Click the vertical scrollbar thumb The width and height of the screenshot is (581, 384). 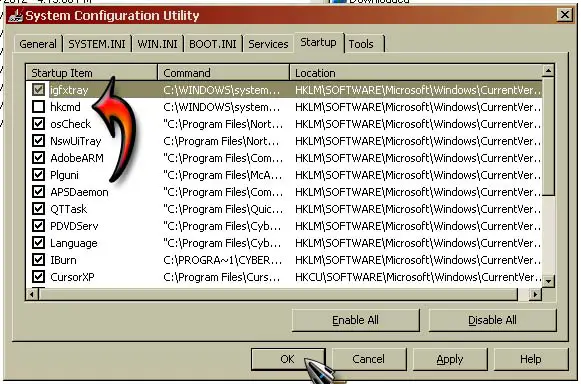(x=548, y=136)
